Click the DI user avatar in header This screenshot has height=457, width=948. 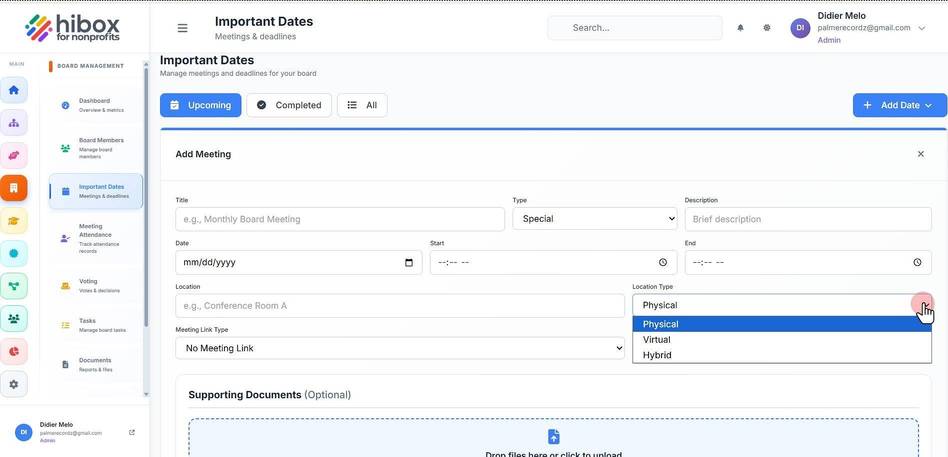coord(800,28)
